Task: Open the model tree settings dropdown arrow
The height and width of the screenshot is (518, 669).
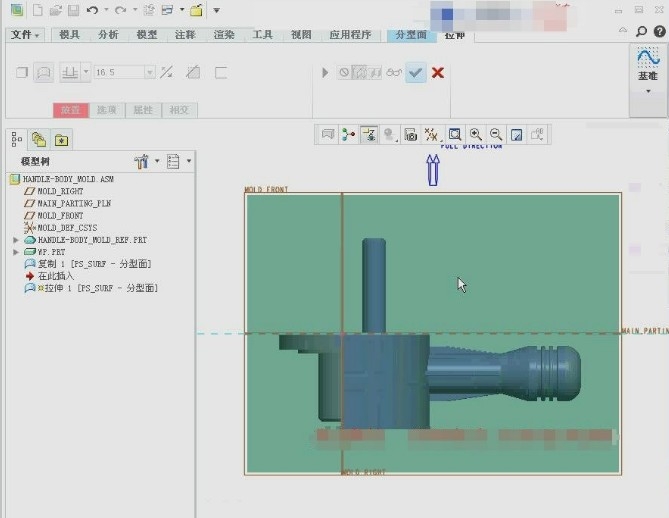Action: pyautogui.click(x=157, y=161)
